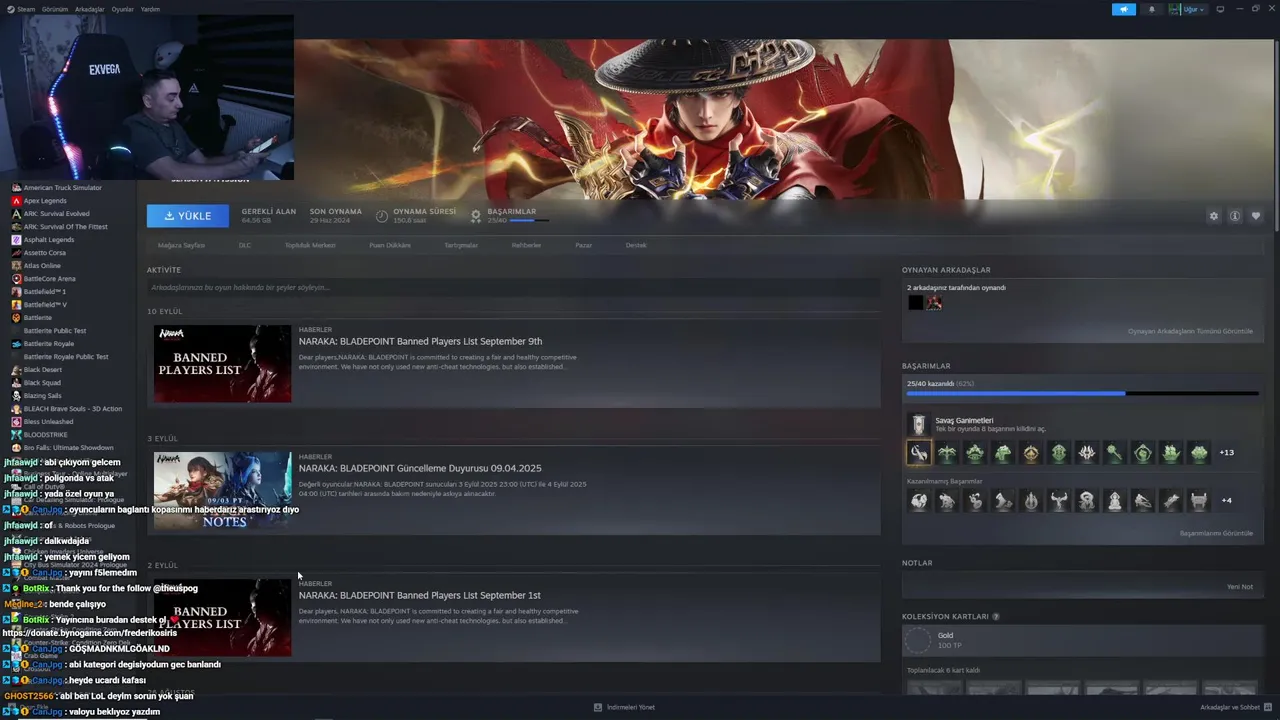Image resolution: width=1280 pixels, height=720 pixels.
Task: Open the notifications bell
Action: (1151, 9)
